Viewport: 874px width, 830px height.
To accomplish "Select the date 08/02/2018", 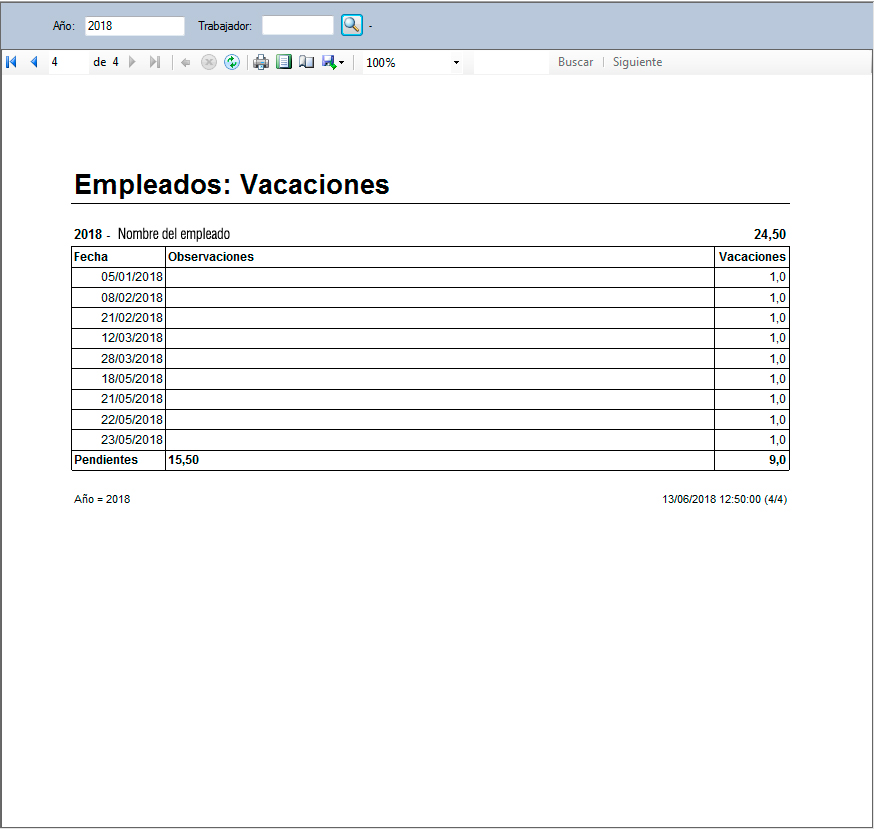I will click(x=132, y=298).
